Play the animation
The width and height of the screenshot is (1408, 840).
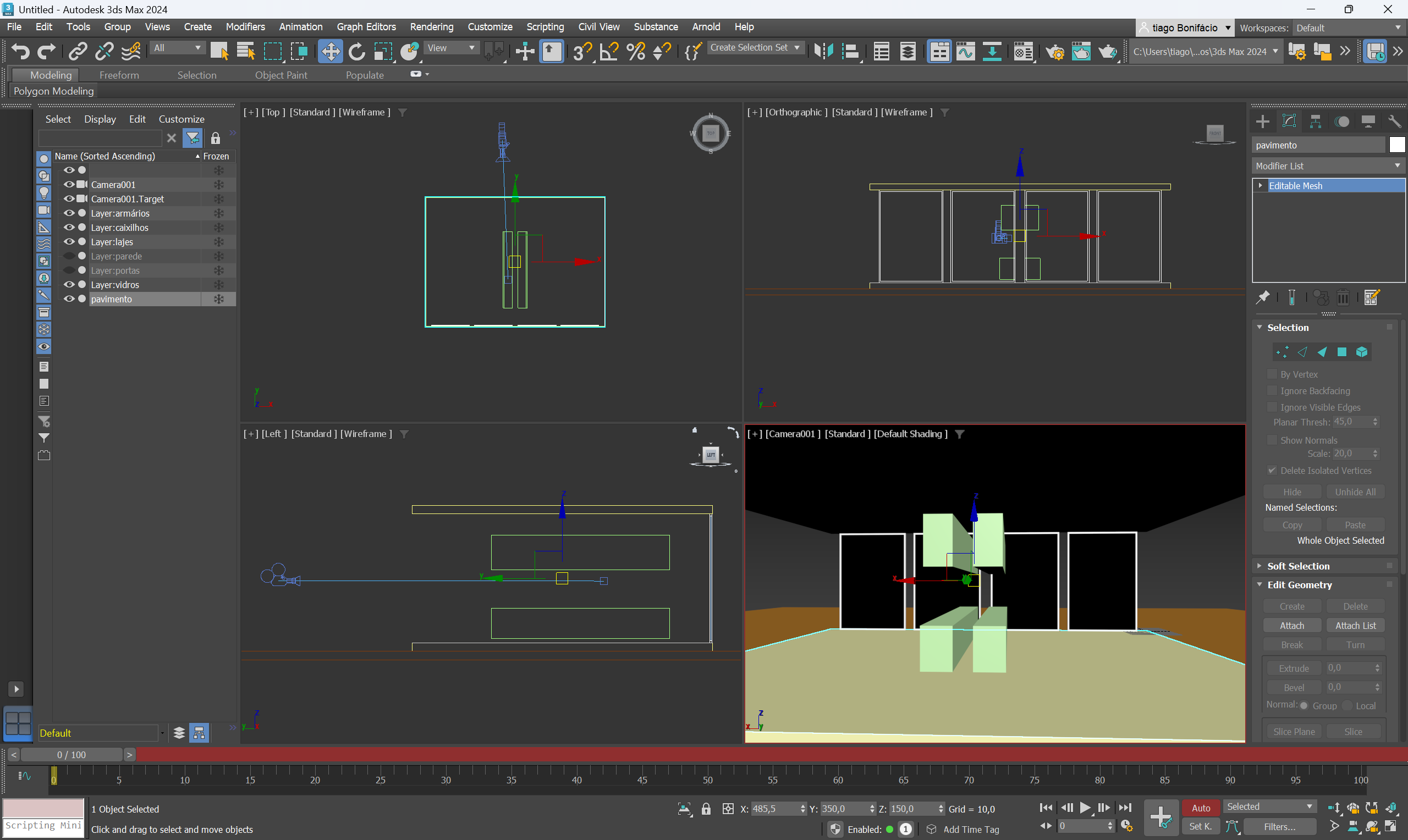click(x=1085, y=808)
